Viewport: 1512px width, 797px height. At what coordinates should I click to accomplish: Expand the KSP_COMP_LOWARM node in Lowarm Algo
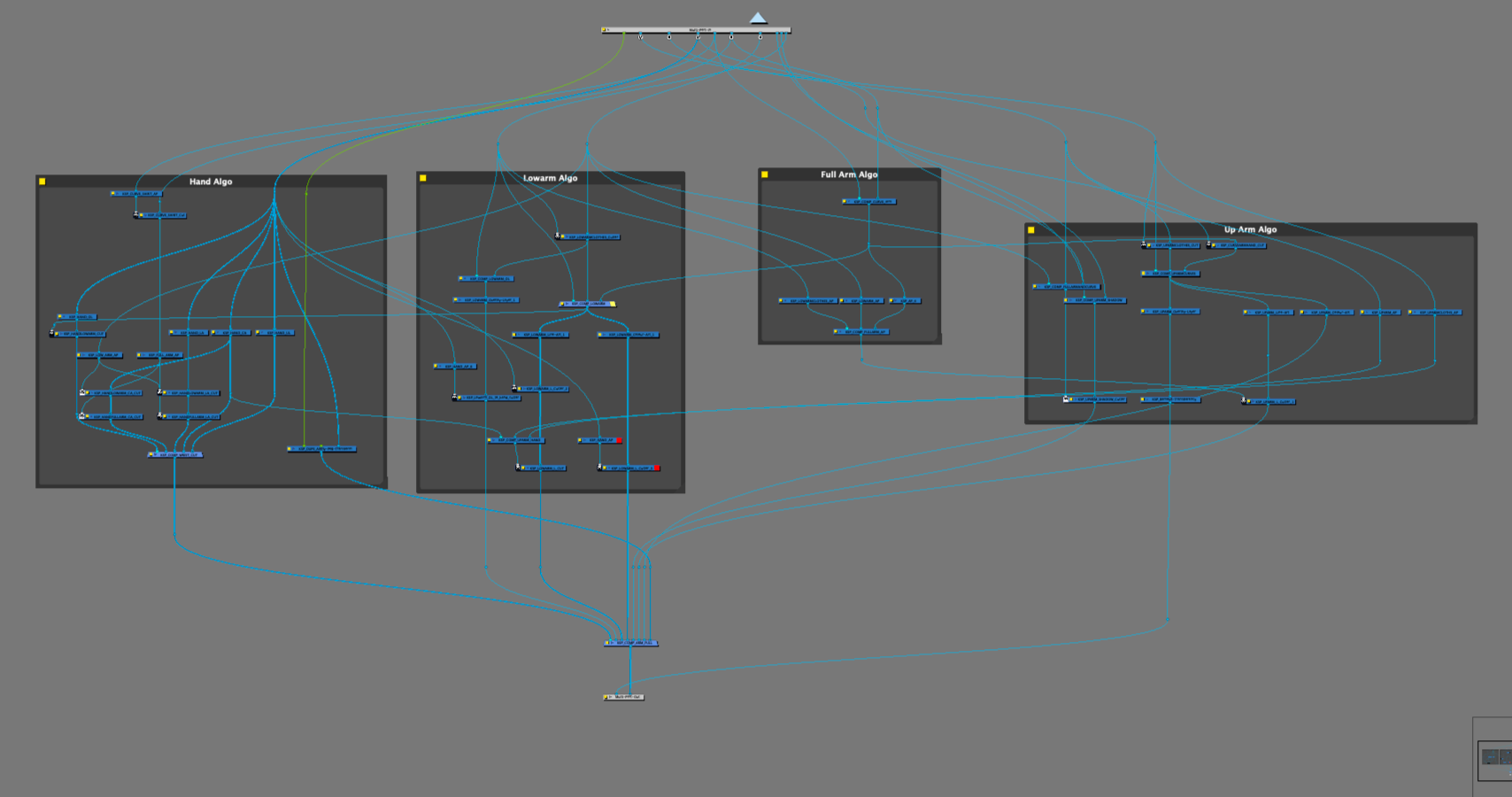pyautogui.click(x=566, y=303)
